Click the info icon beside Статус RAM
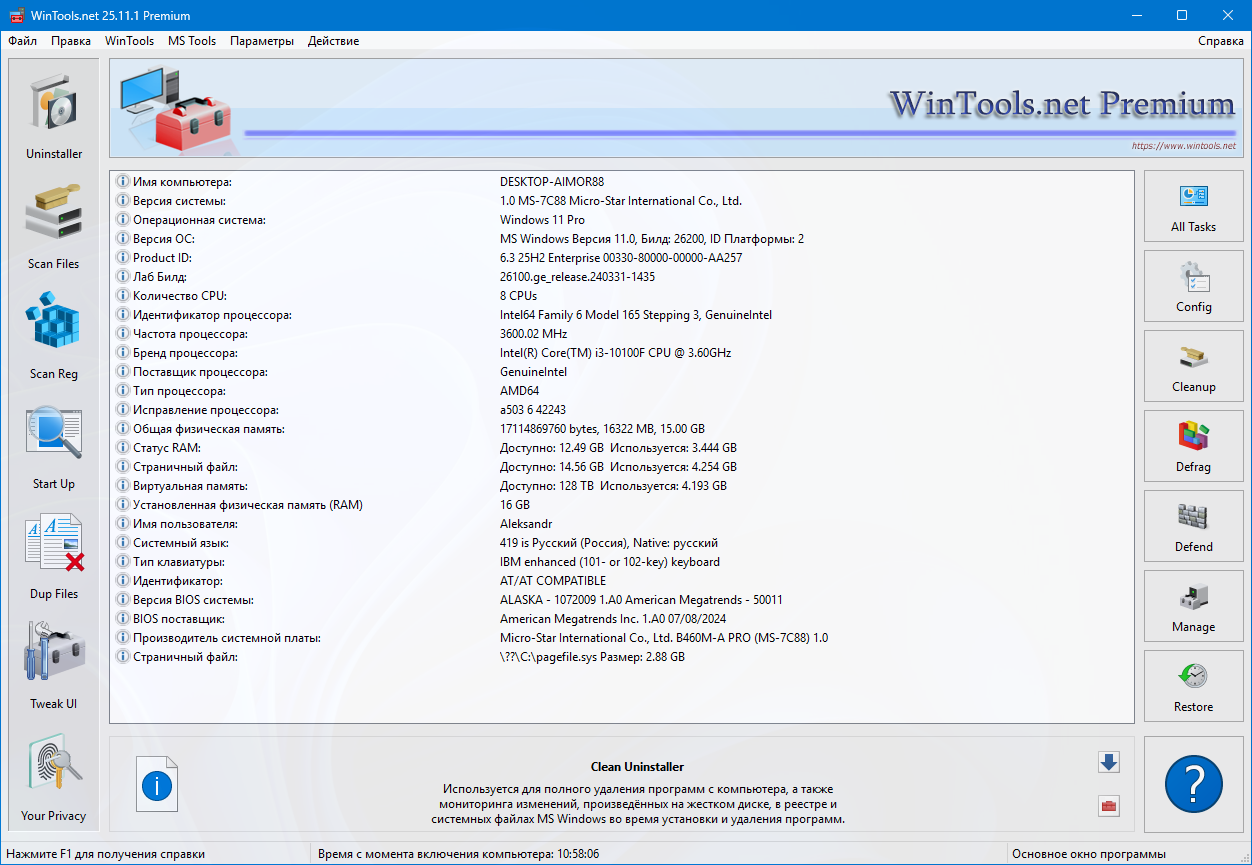This screenshot has width=1252, height=865. coord(123,448)
